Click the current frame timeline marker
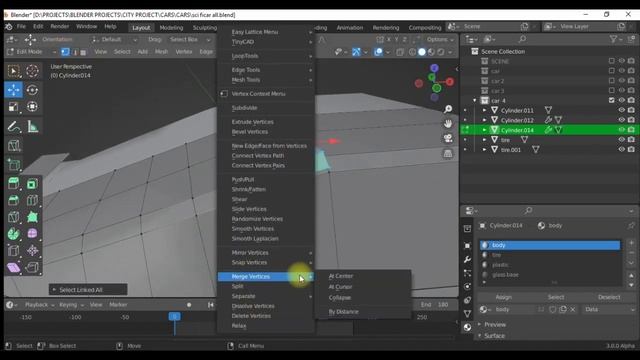 (174, 316)
